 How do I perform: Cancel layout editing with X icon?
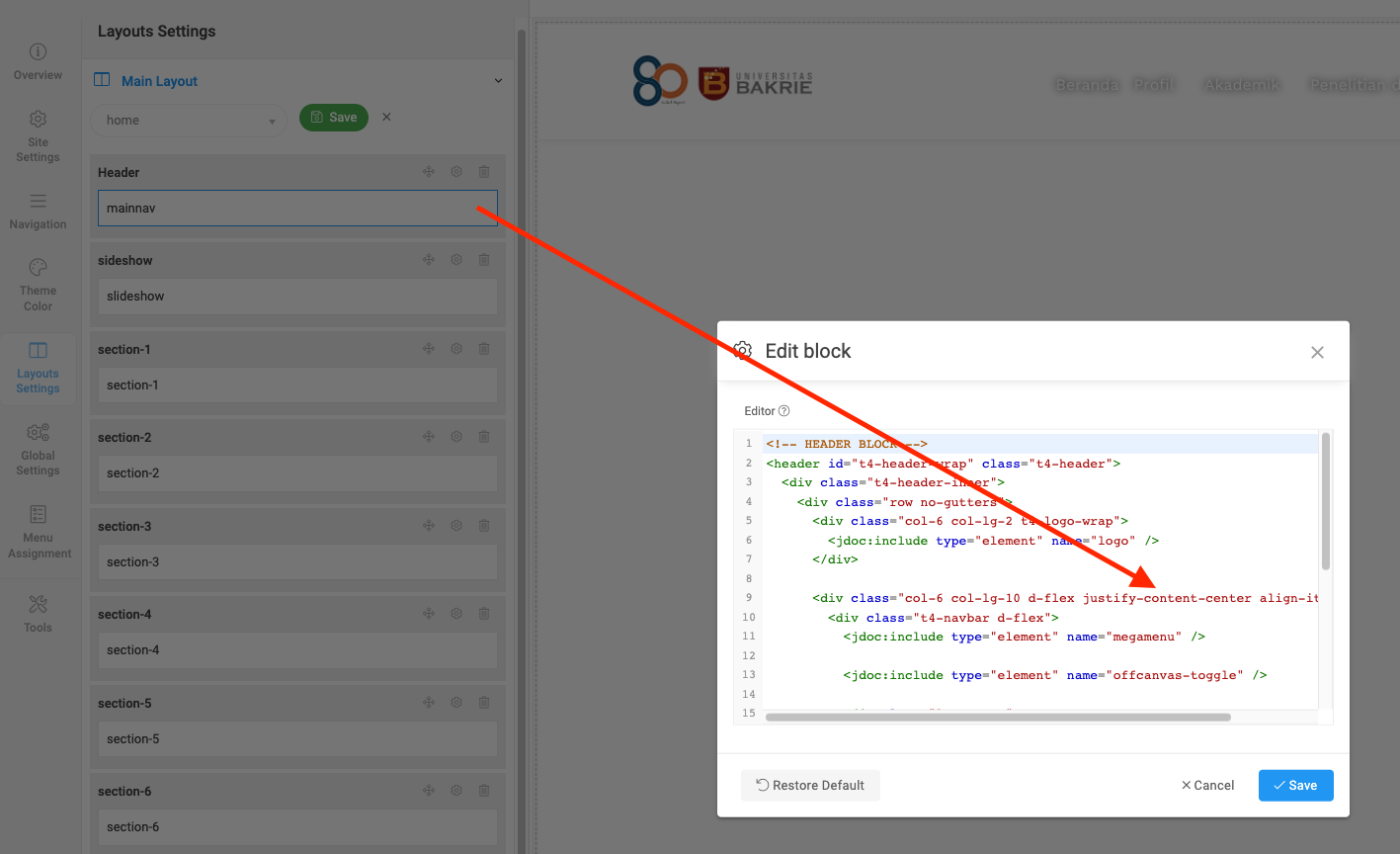(x=386, y=117)
